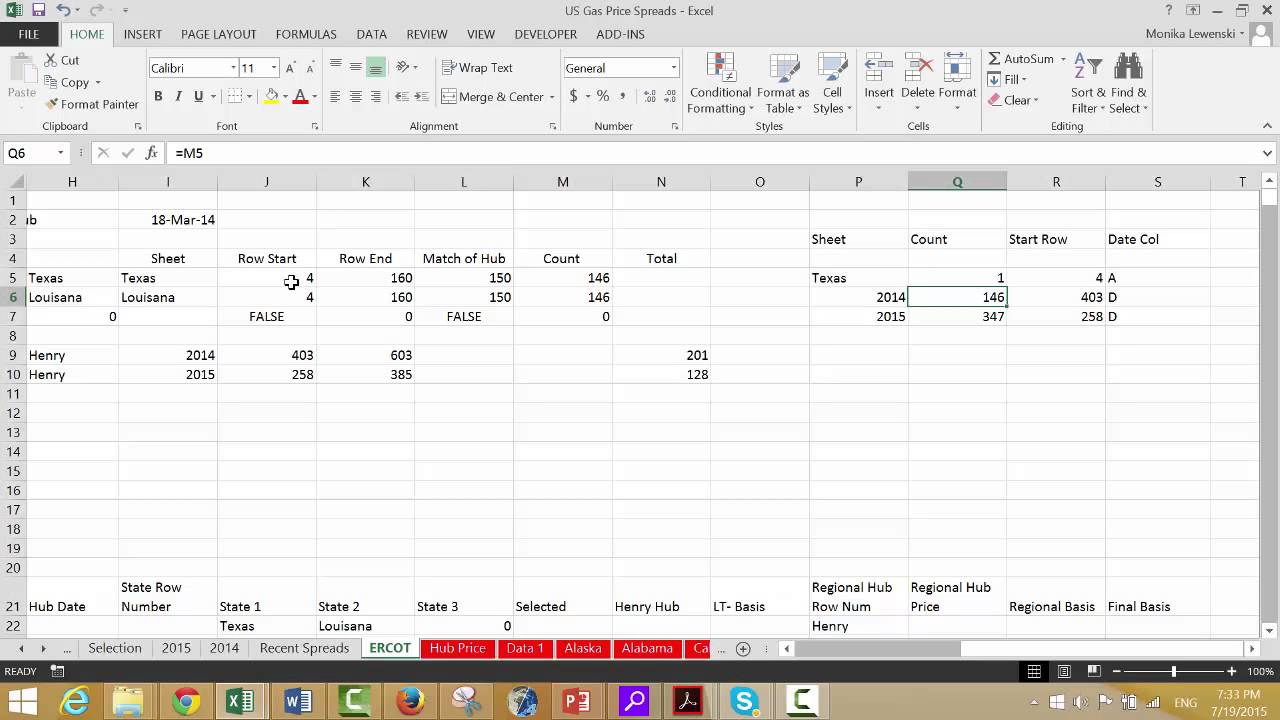Switch to the FORMULAS ribbon tab
This screenshot has height=720, width=1280.
click(x=306, y=34)
